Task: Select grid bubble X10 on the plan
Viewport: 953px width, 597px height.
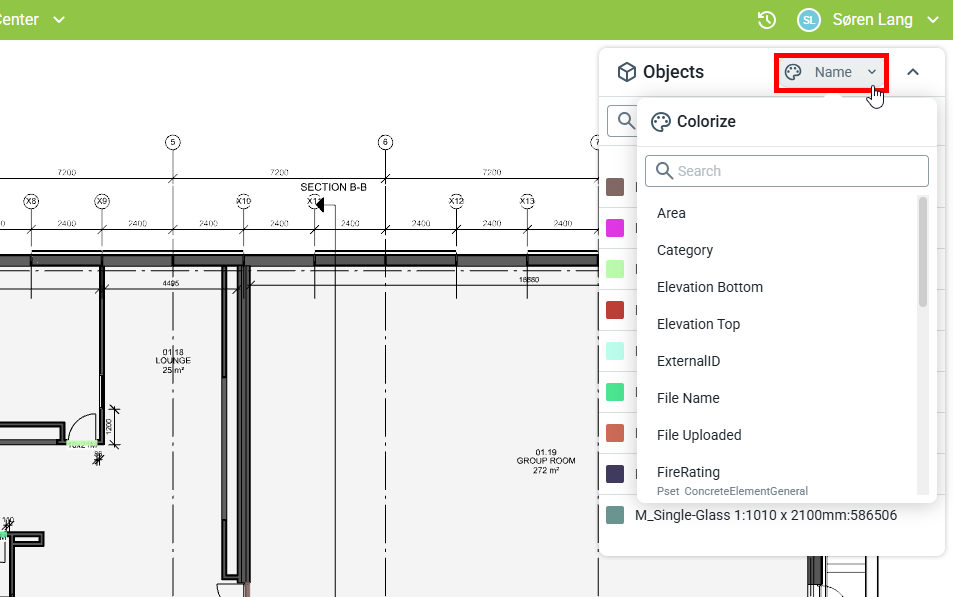Action: tap(243, 201)
